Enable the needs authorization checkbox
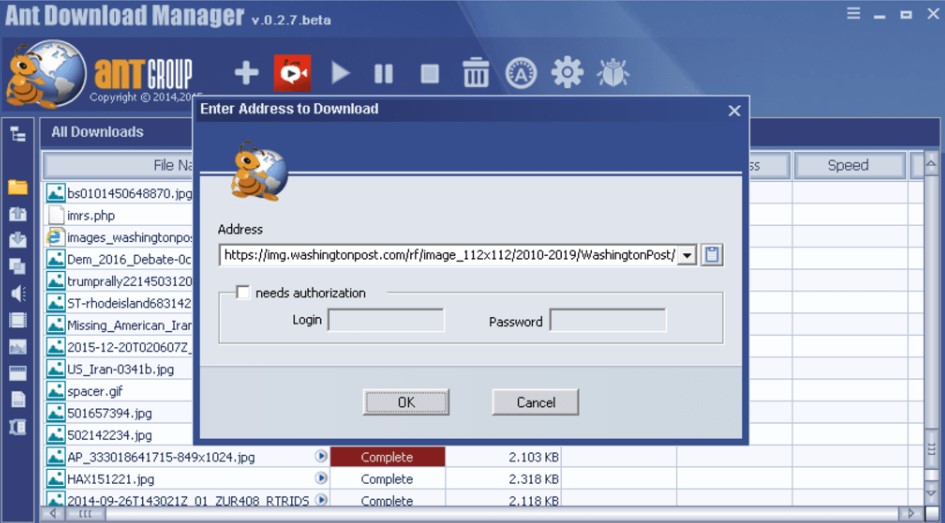945x523 pixels. 242,293
